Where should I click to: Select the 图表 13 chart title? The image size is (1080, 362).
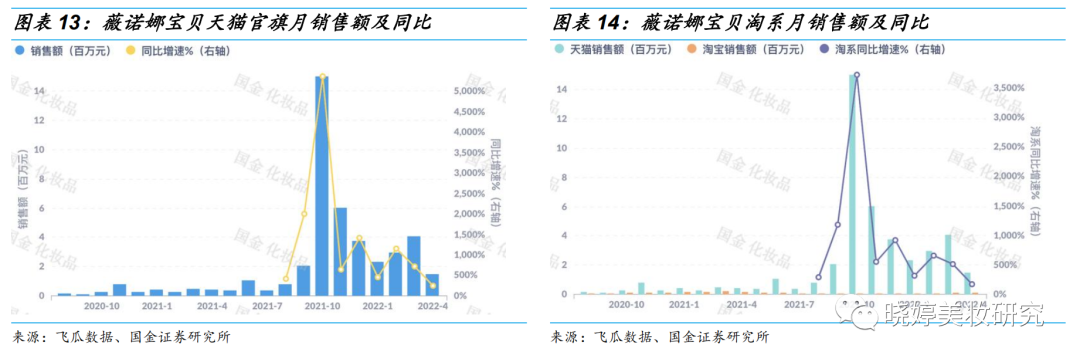click(222, 23)
